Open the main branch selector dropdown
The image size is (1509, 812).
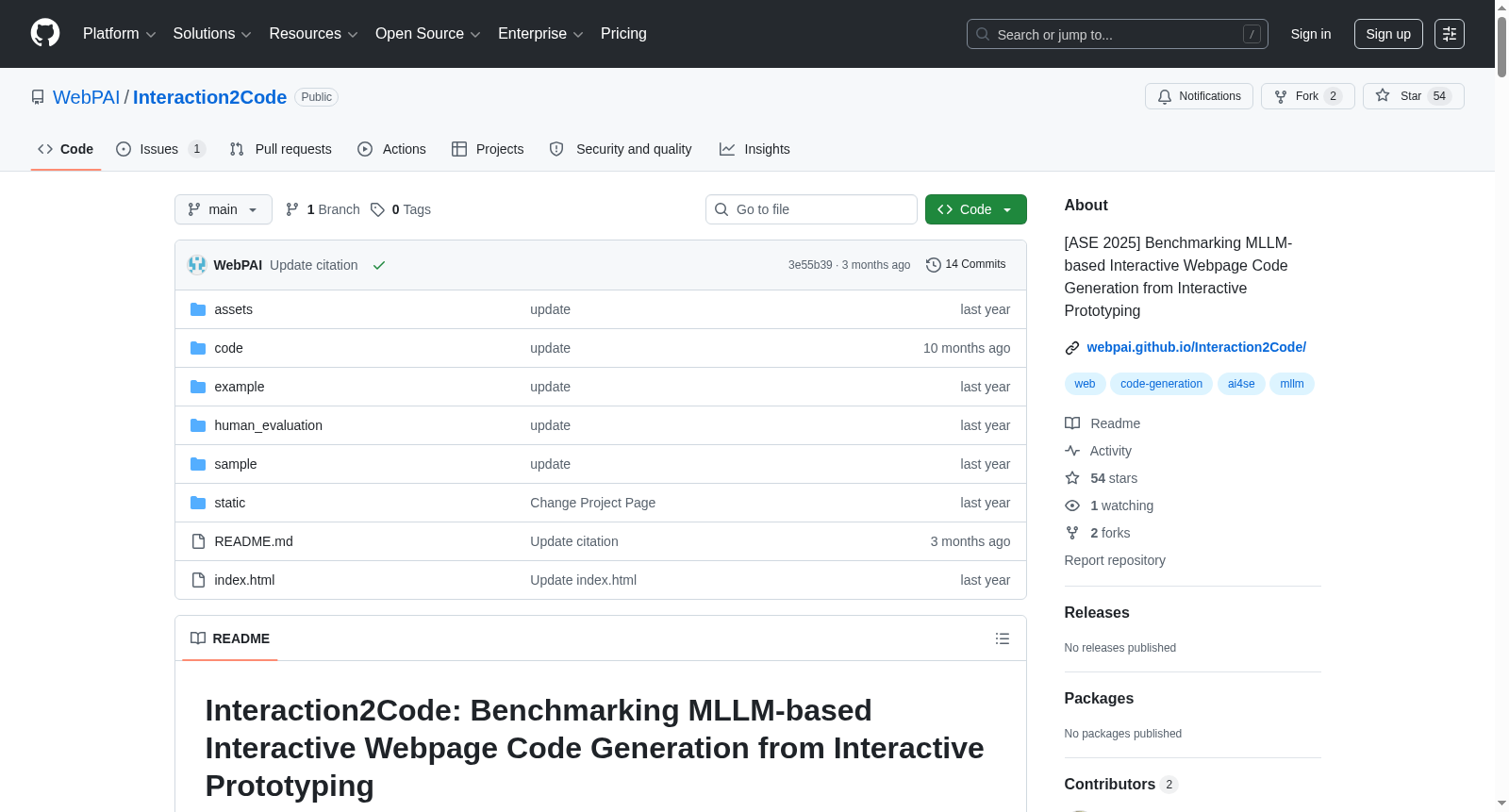pos(224,209)
